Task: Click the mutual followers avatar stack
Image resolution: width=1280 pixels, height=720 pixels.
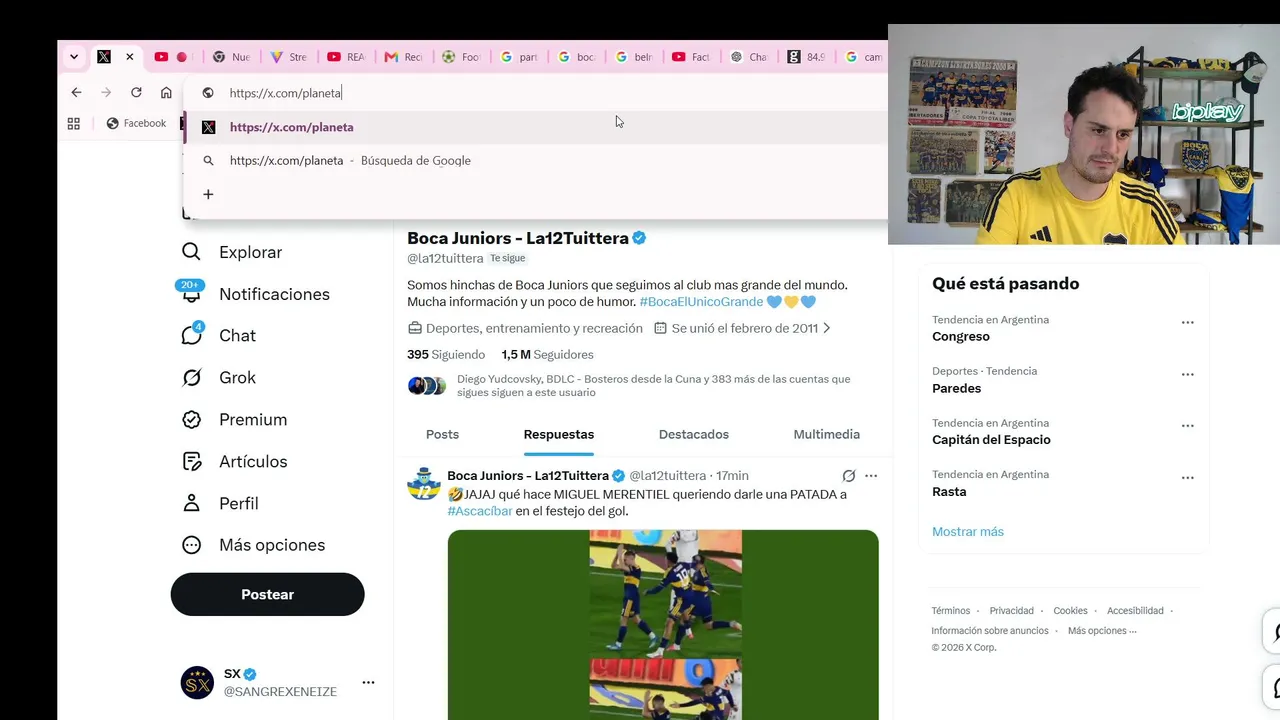Action: click(427, 386)
